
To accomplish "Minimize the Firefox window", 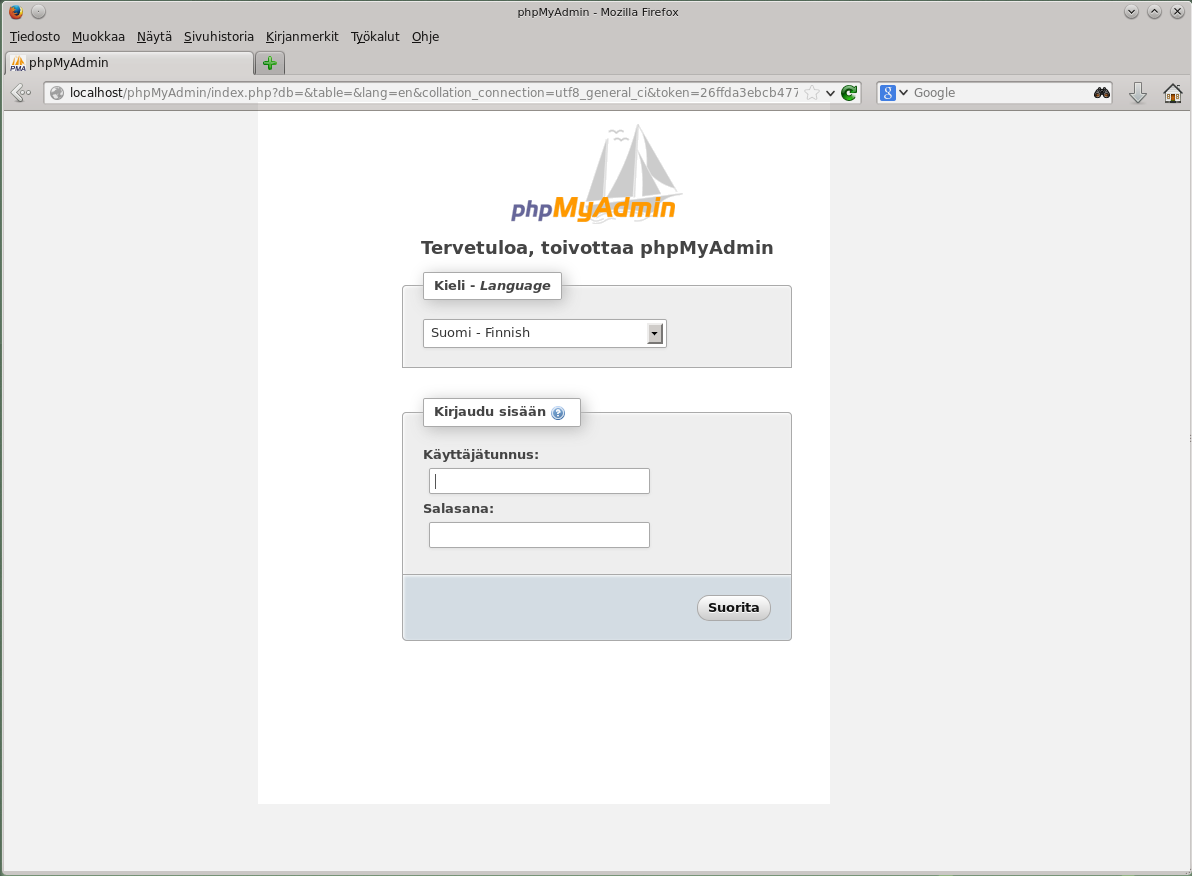I will pyautogui.click(x=1131, y=11).
